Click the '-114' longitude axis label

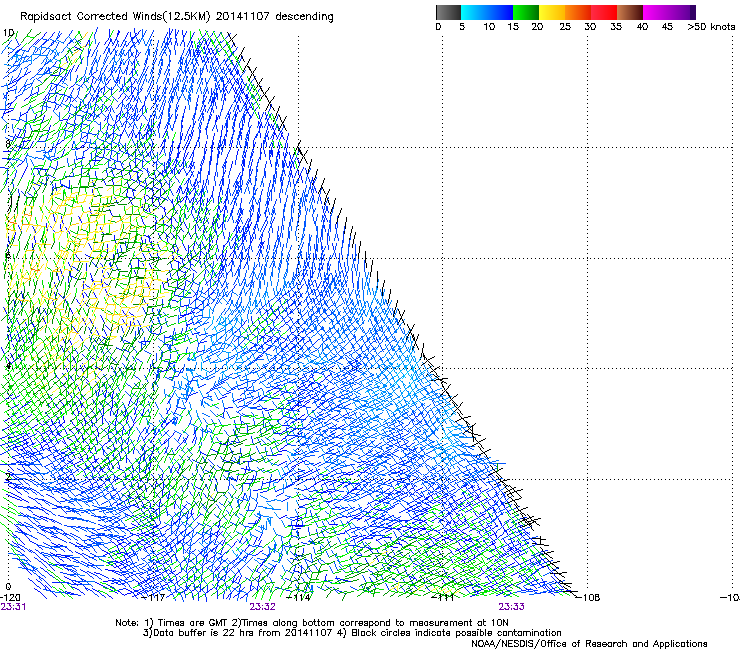click(x=299, y=598)
